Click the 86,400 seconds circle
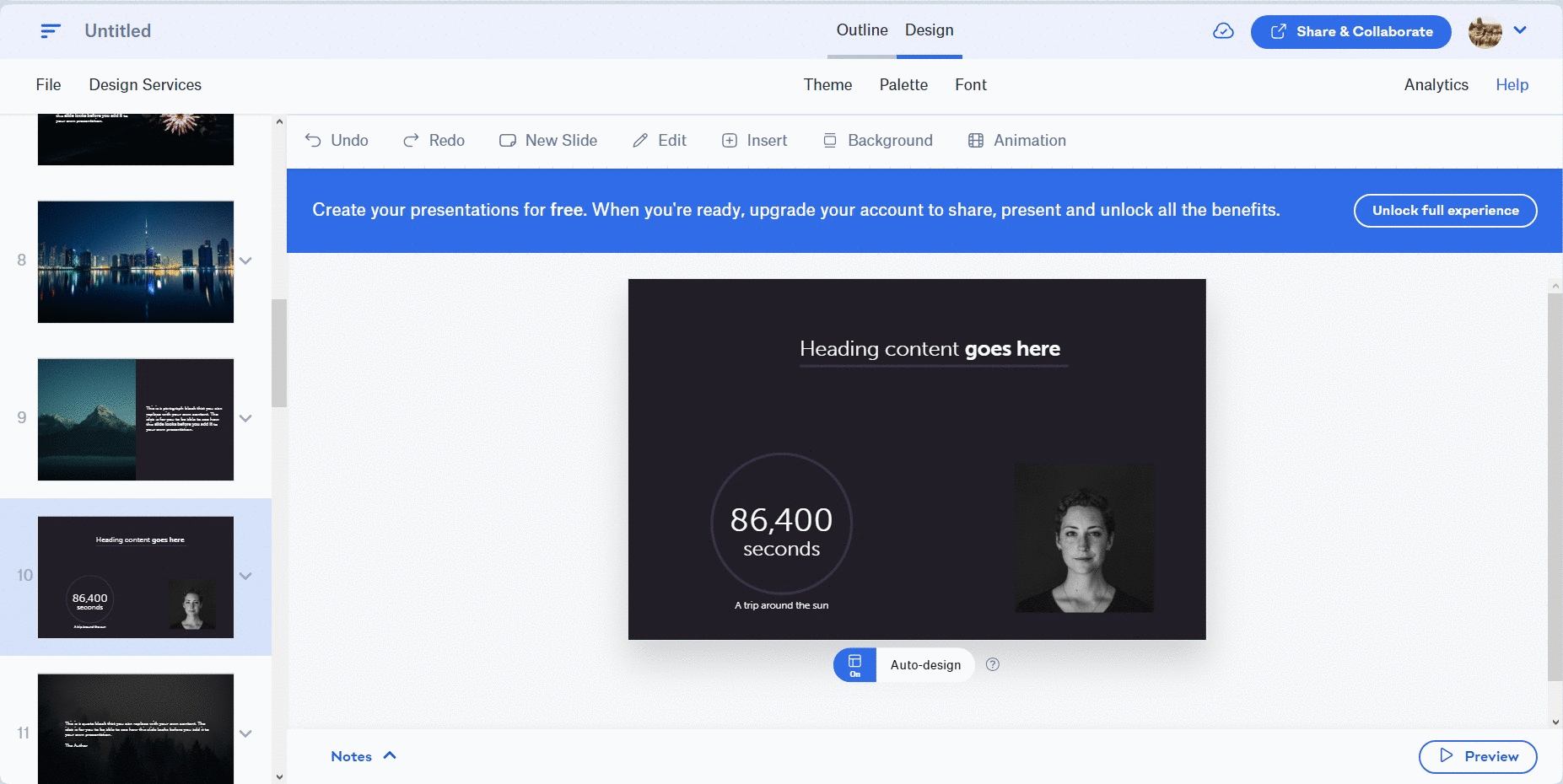Image resolution: width=1563 pixels, height=784 pixels. [x=782, y=524]
